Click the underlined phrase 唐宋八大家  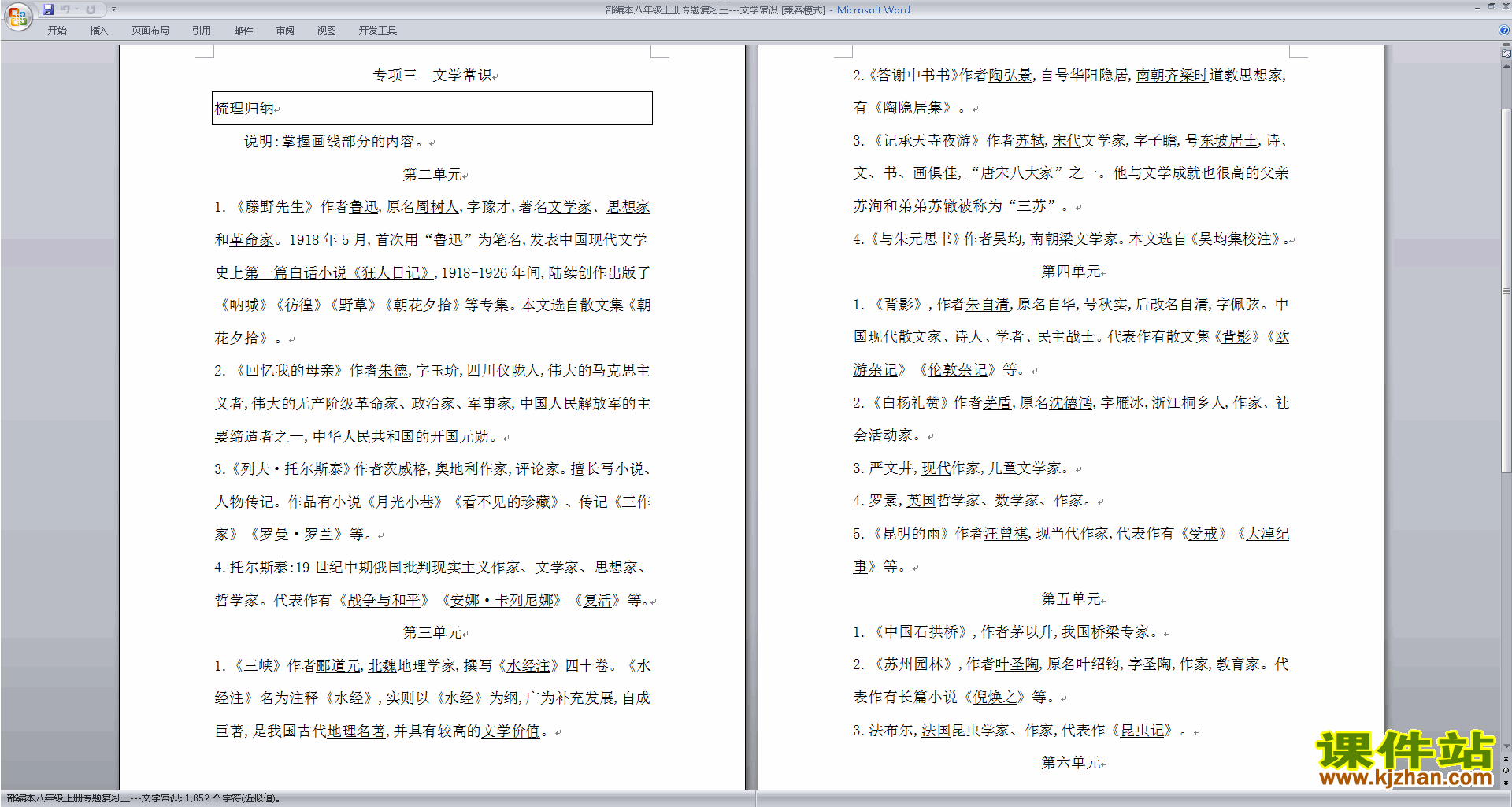tap(1017, 172)
